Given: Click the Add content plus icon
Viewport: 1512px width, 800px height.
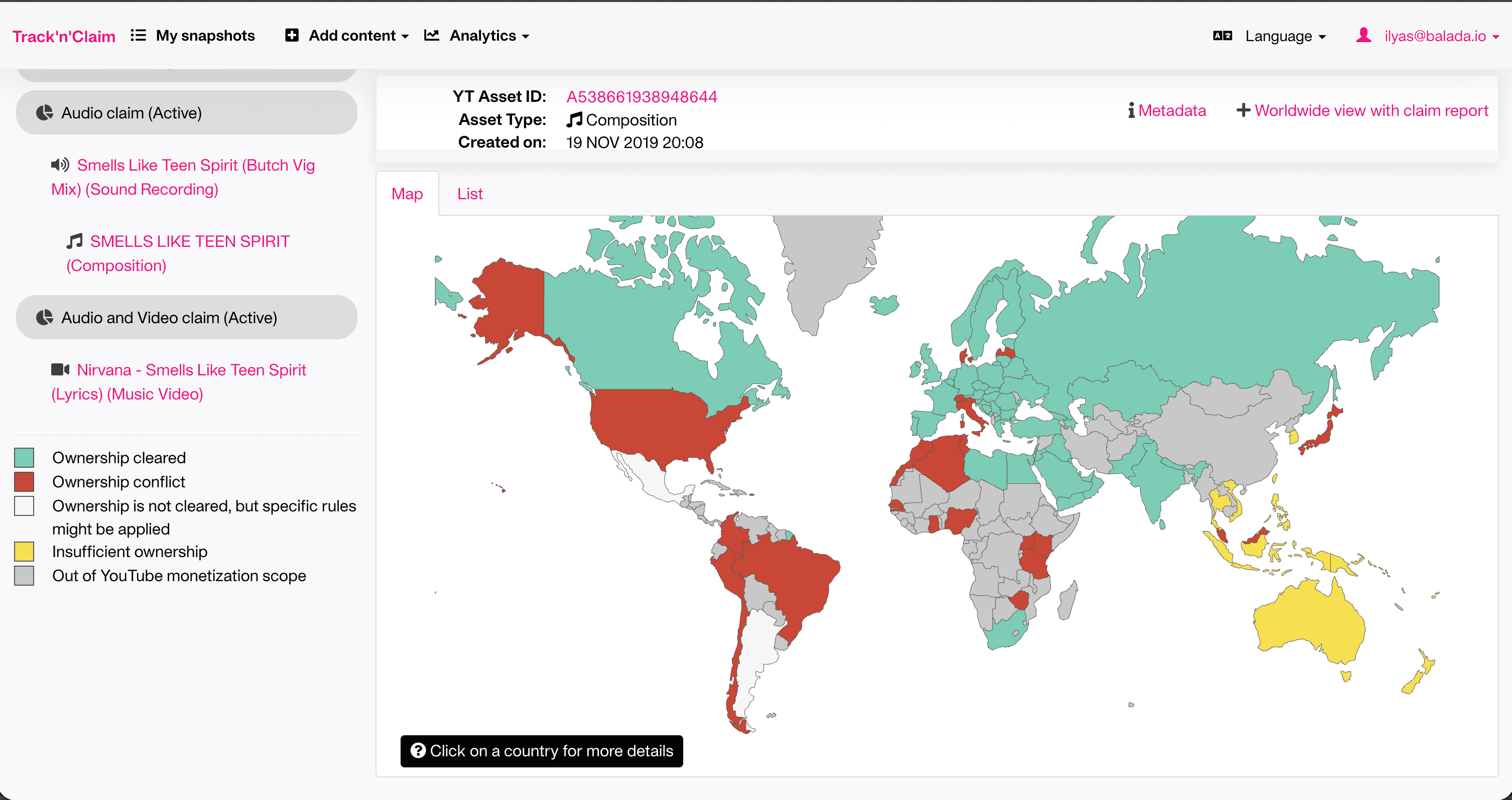Looking at the screenshot, I should coord(292,35).
